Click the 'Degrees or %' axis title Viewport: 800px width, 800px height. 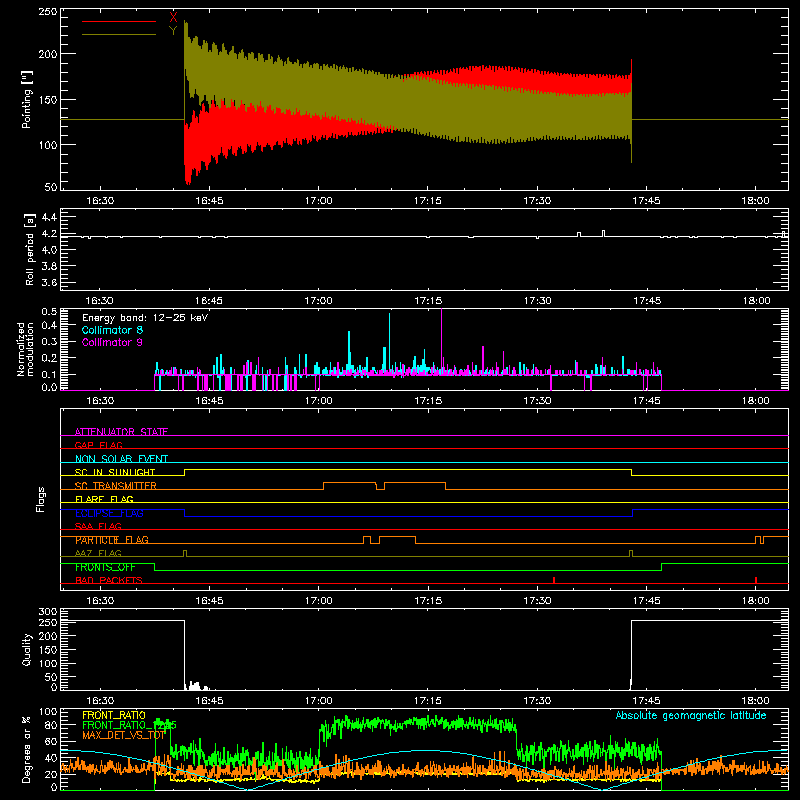click(x=27, y=749)
